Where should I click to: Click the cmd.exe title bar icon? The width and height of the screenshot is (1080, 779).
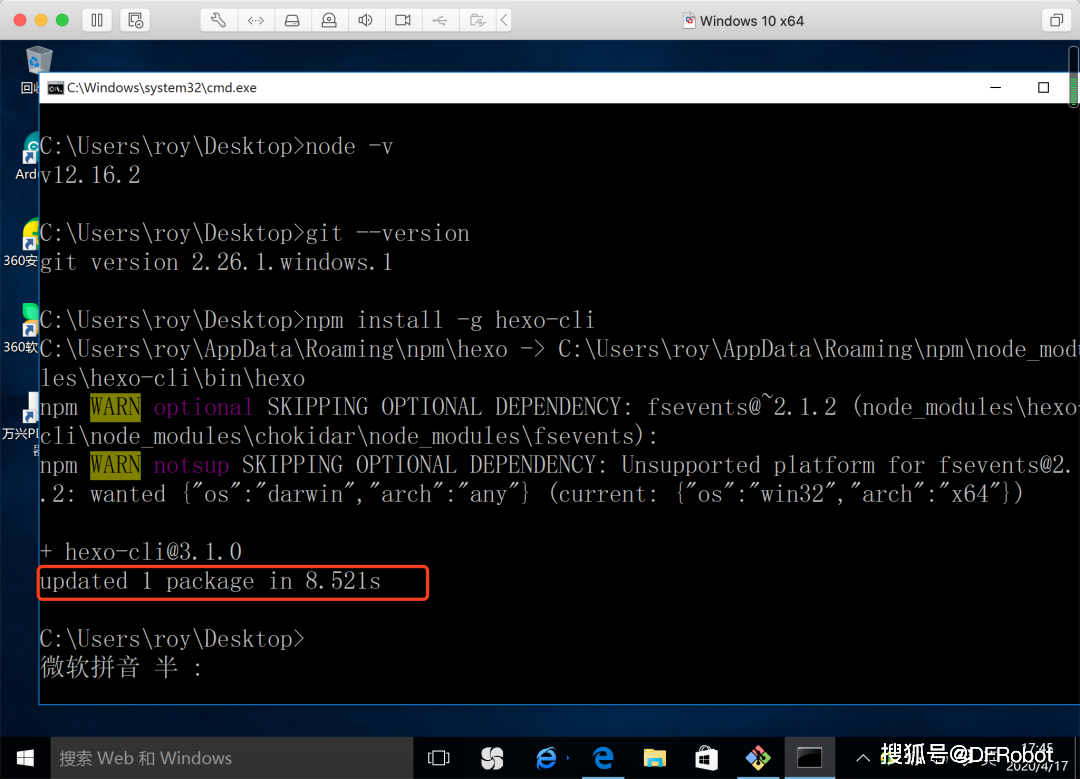point(55,88)
